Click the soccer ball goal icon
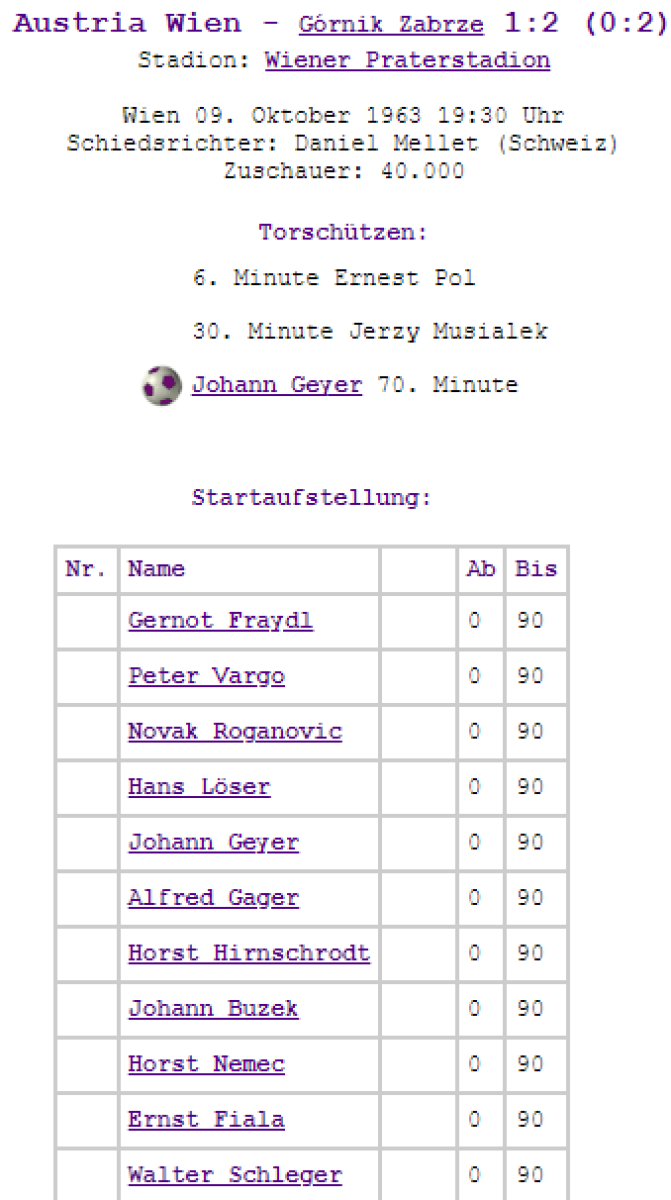 click(x=161, y=385)
